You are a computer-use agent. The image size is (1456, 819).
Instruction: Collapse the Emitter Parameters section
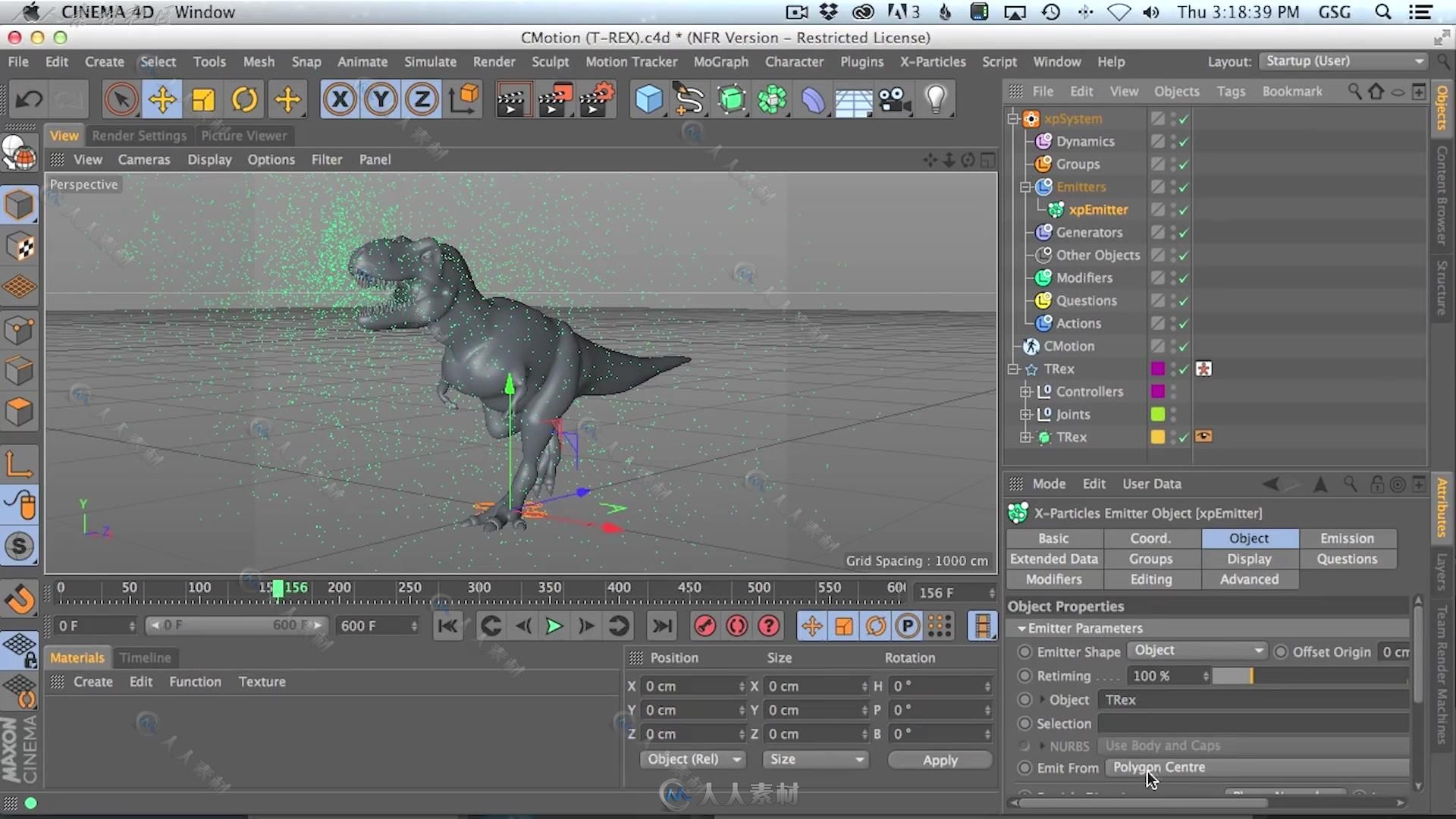click(x=1021, y=628)
